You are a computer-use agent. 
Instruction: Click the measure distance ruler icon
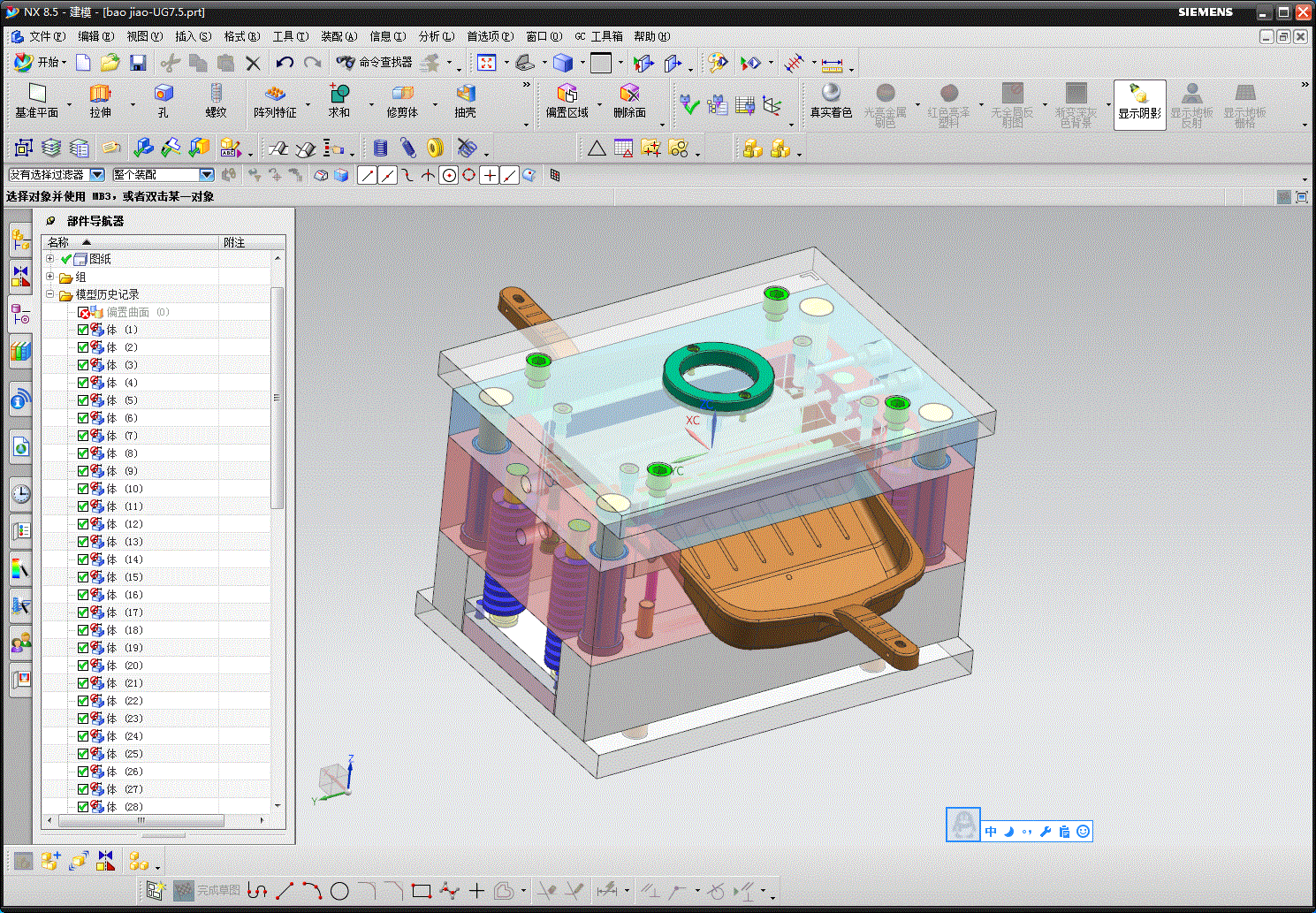(x=832, y=64)
